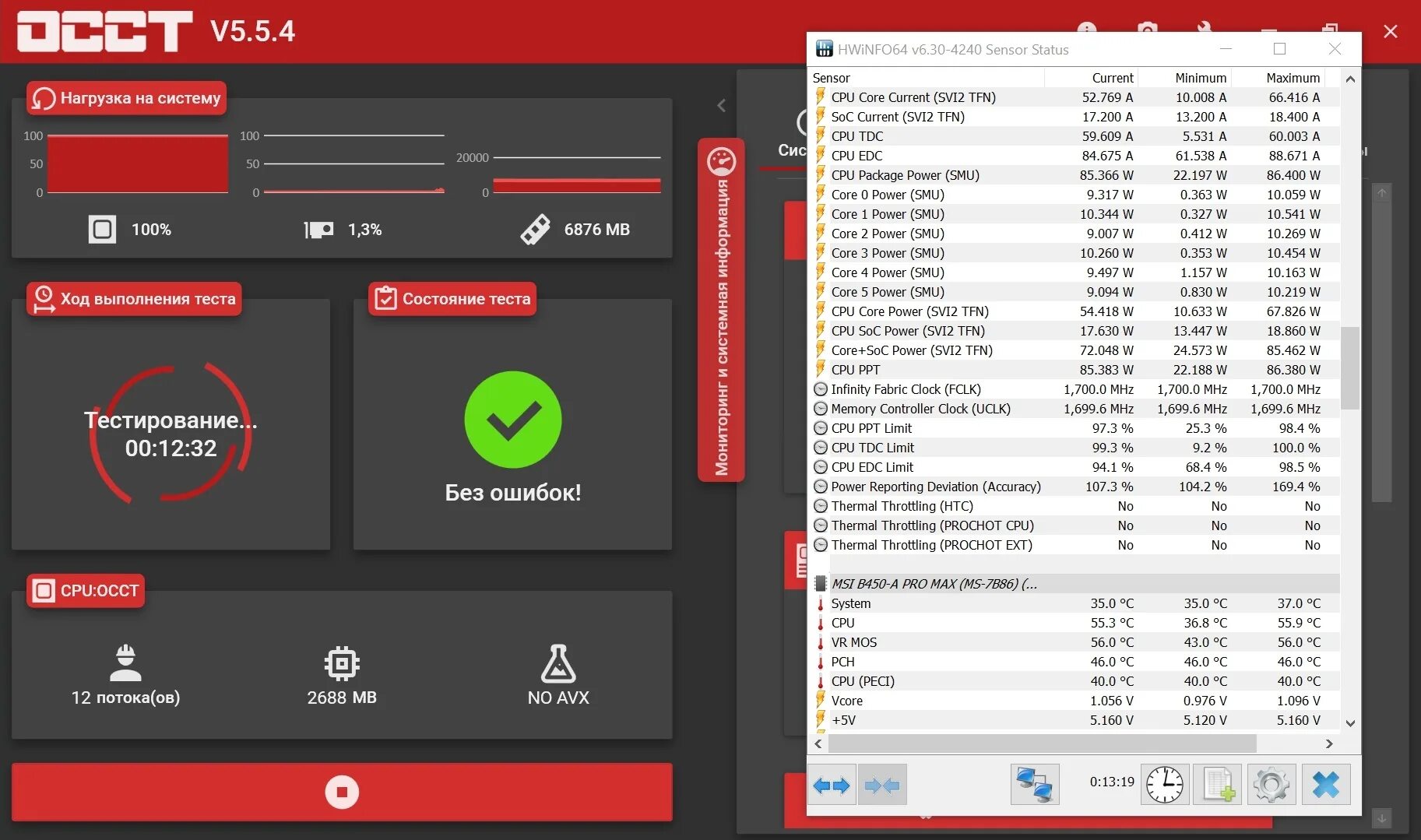Click OCCT monitoring panel scroll-down arrow
Viewport: 1421px width, 840px height.
pos(1381,818)
